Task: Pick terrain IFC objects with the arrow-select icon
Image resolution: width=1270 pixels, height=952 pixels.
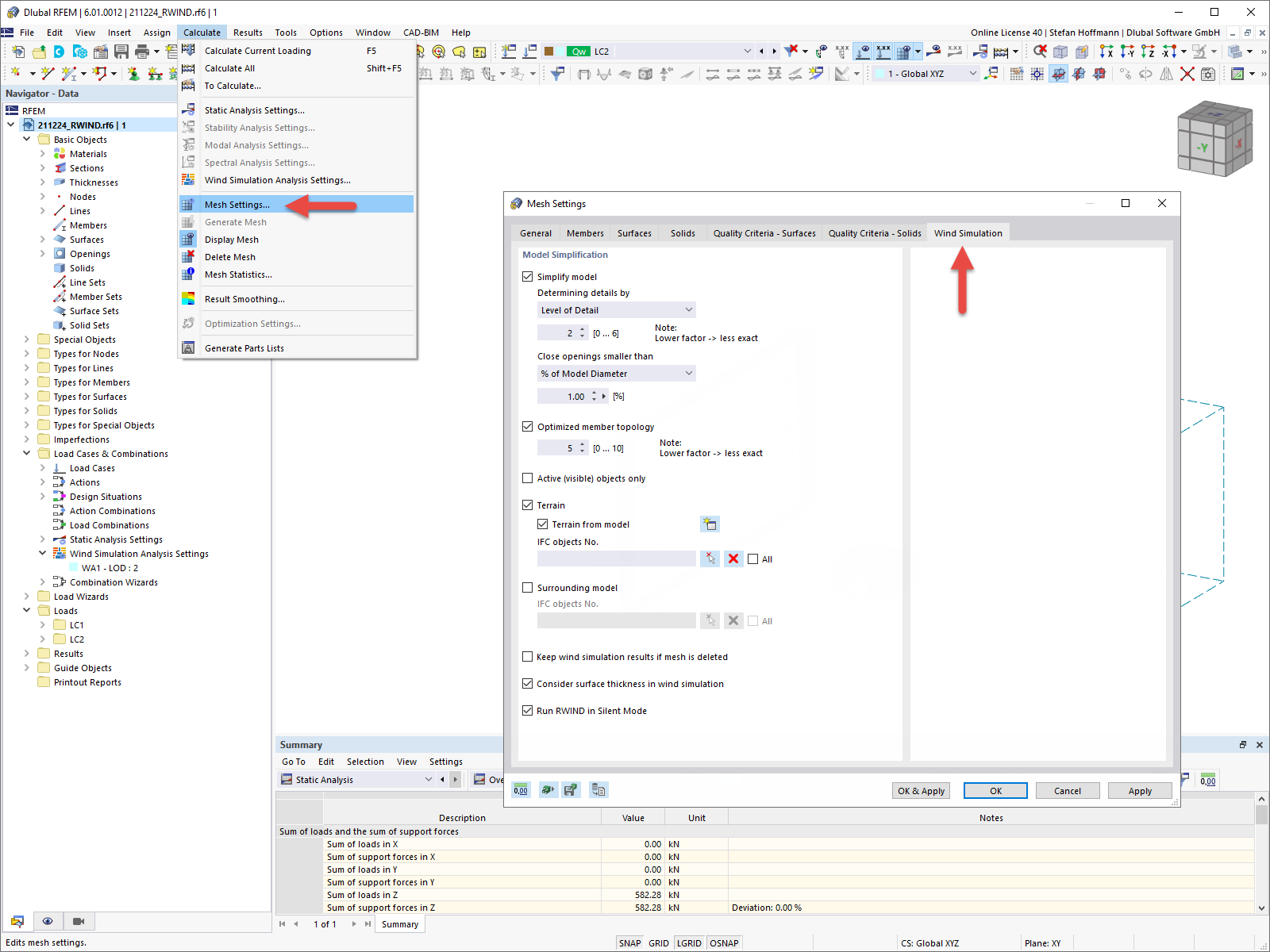Action: (710, 559)
